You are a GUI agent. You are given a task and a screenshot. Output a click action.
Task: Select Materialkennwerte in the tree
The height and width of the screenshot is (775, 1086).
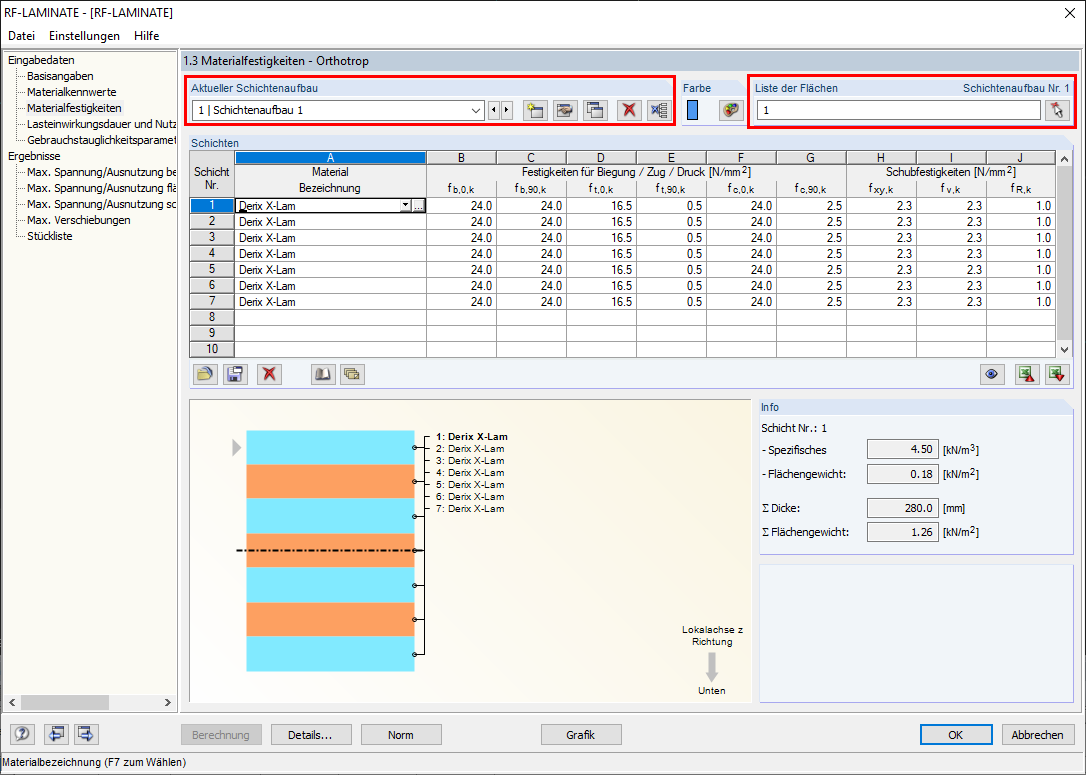click(71, 92)
